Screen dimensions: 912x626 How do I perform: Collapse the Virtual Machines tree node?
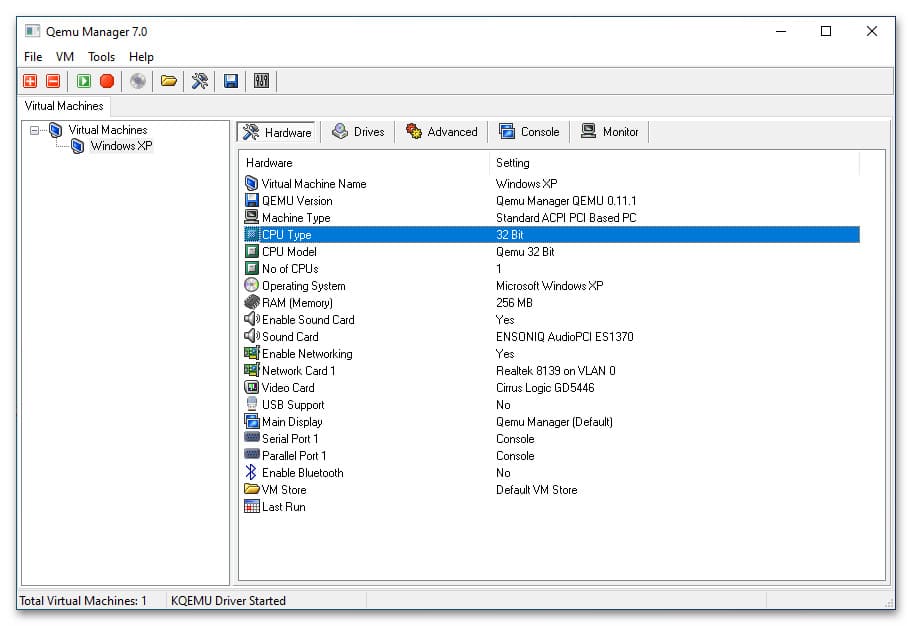point(34,130)
